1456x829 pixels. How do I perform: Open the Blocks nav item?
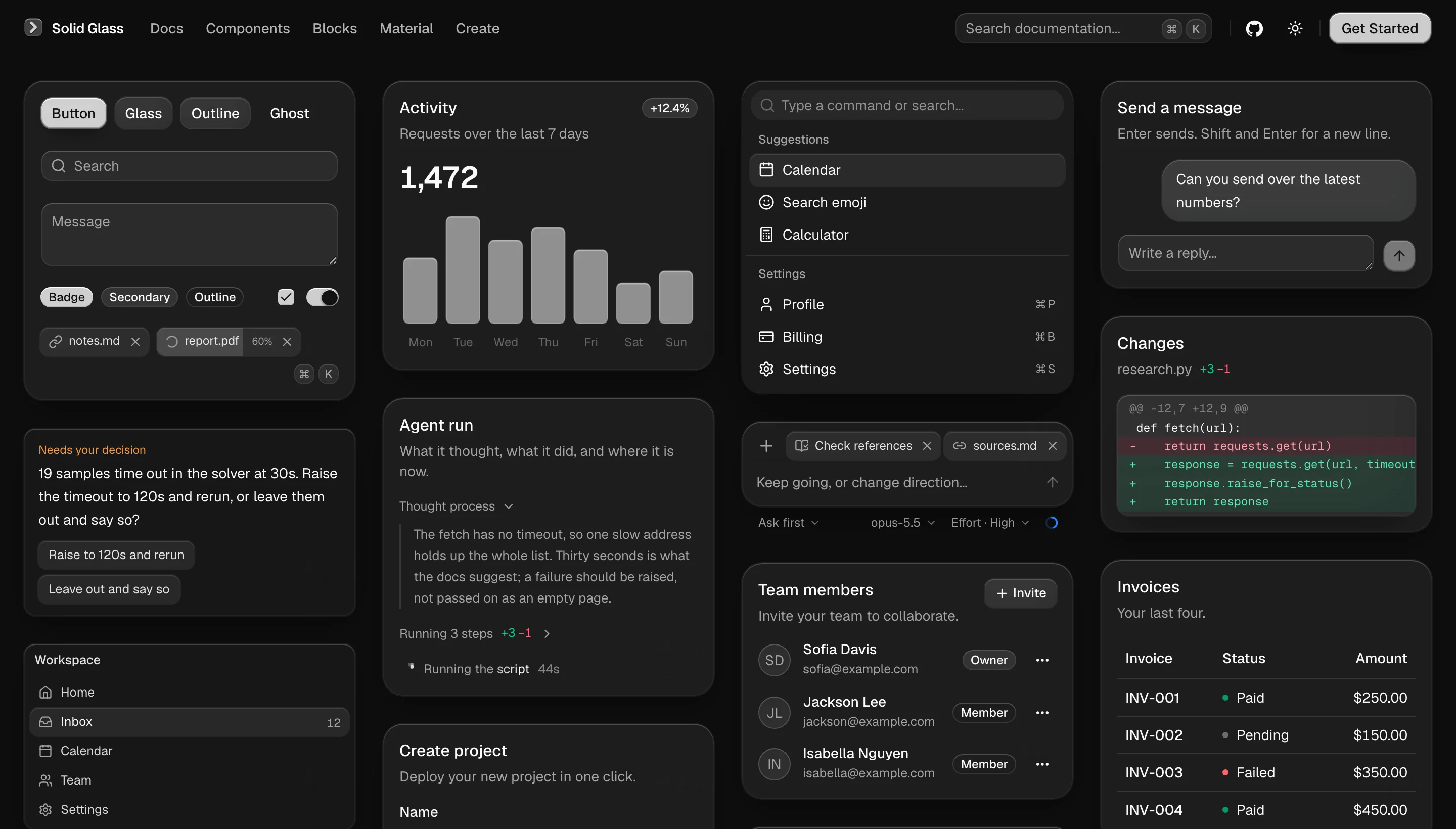[335, 28]
